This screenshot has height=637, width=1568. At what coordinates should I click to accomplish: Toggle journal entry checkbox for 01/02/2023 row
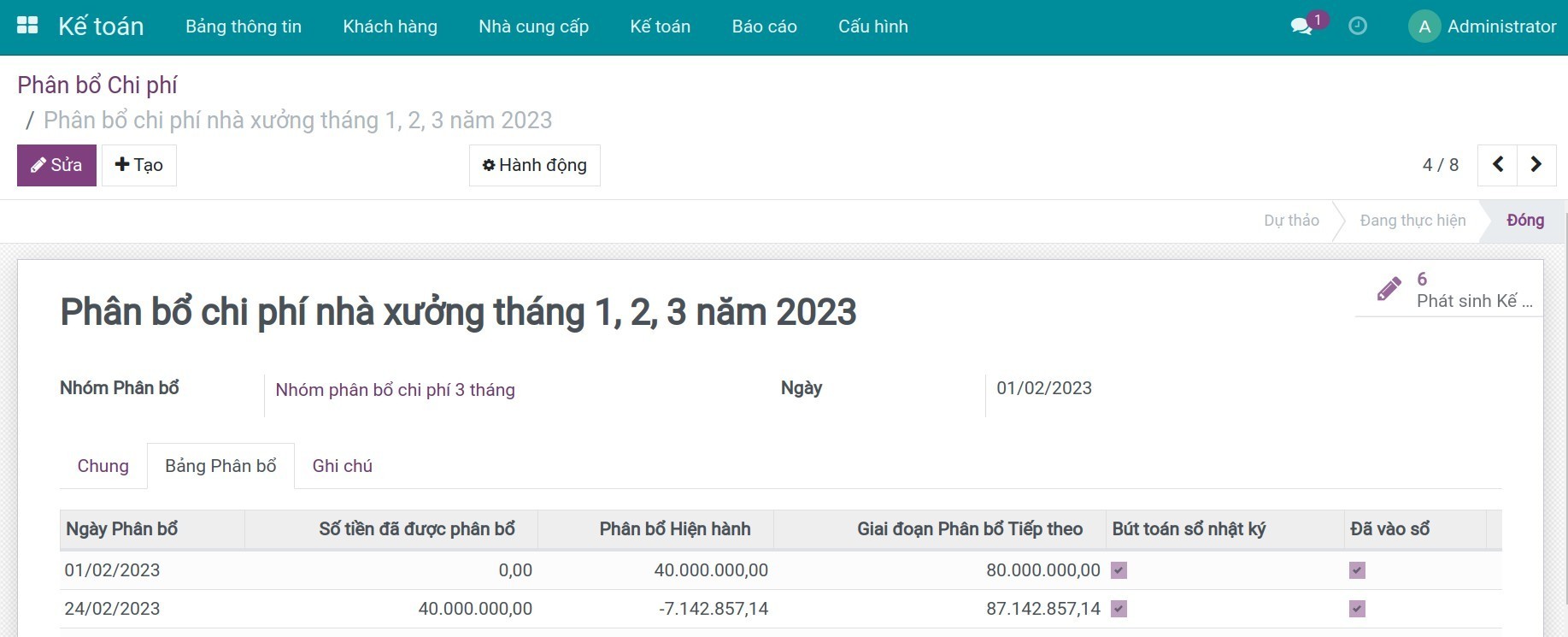(x=1119, y=570)
